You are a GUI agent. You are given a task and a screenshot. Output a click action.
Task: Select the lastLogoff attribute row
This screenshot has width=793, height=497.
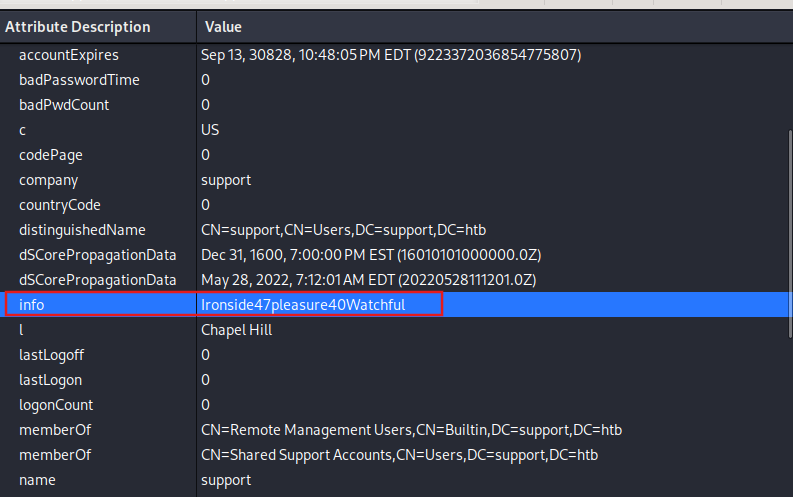pos(394,355)
